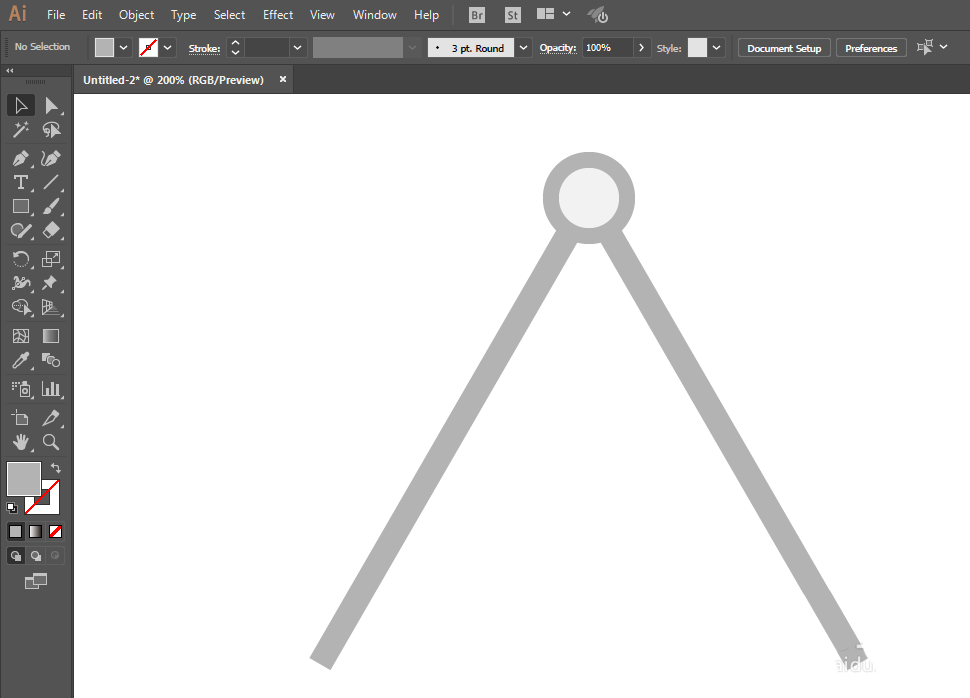The image size is (970, 698).
Task: Select the Type tool
Action: pyautogui.click(x=20, y=183)
